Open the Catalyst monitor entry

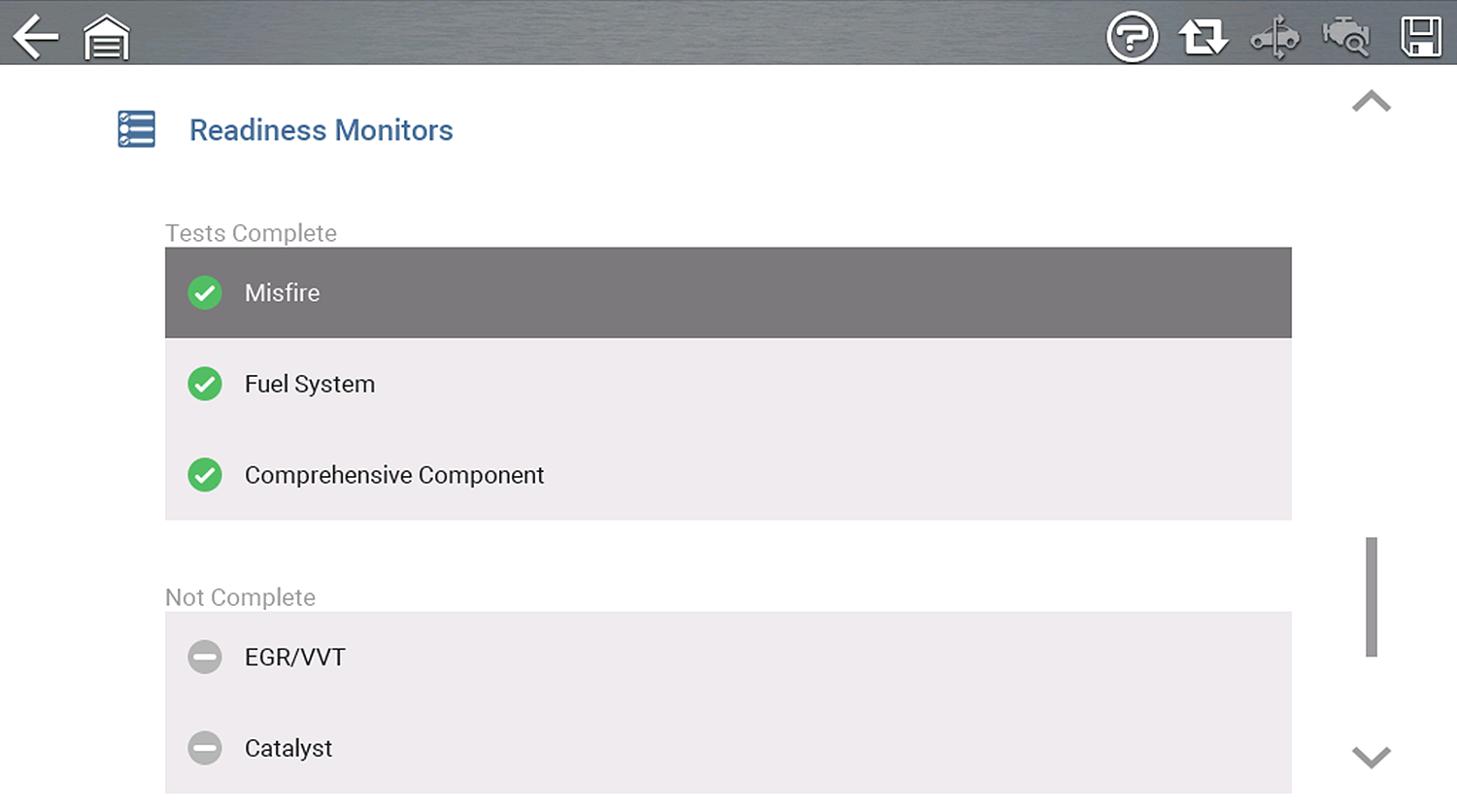coord(728,748)
